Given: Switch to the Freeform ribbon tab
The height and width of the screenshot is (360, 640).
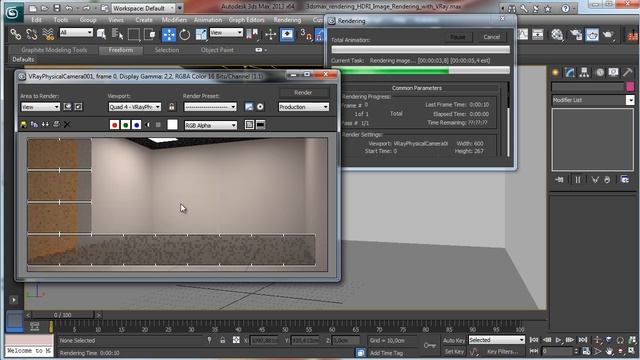Looking at the screenshot, I should click(x=121, y=50).
